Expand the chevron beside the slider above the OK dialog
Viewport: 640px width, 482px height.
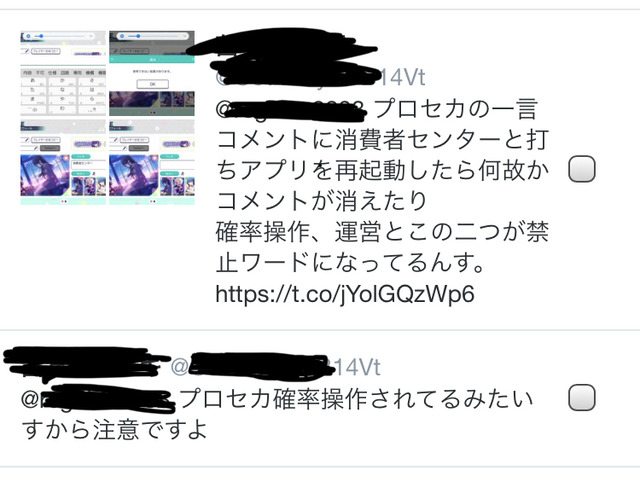point(184,36)
